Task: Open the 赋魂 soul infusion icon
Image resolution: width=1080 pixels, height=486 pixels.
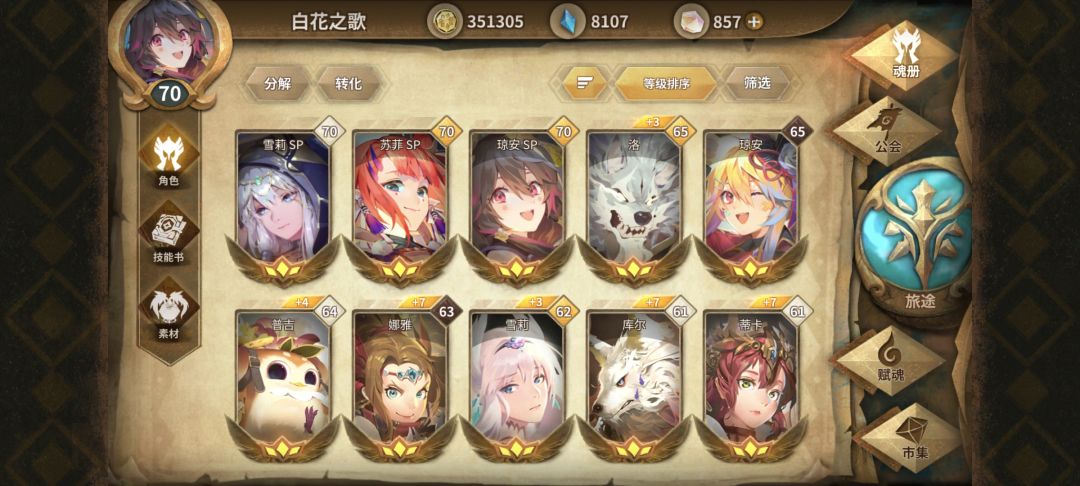Action: click(x=892, y=359)
